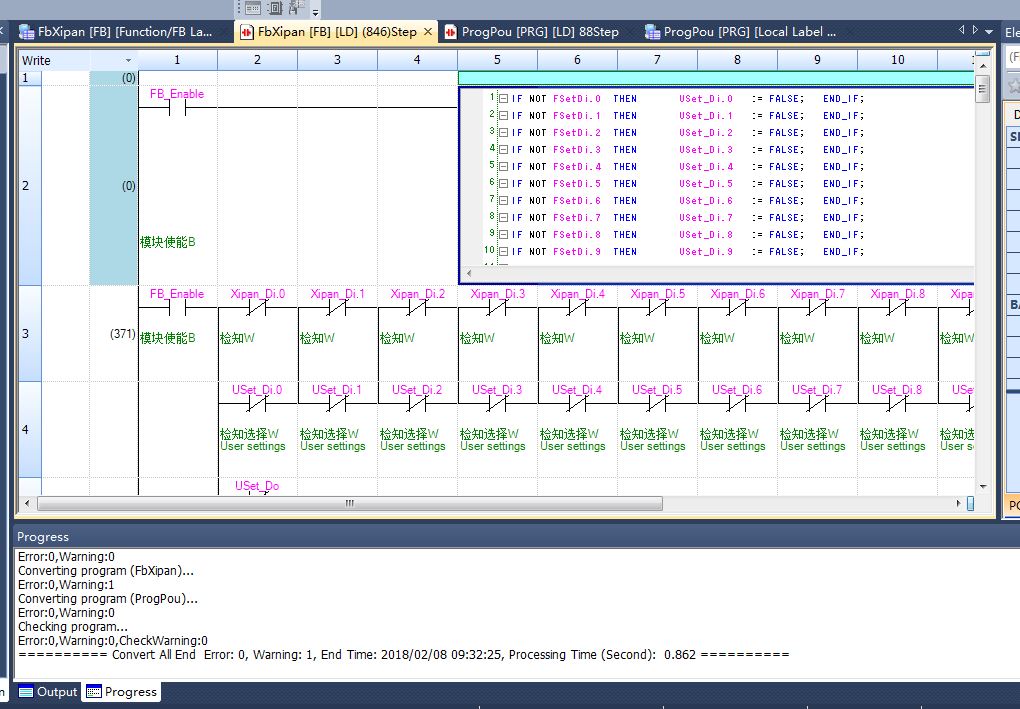This screenshot has height=709, width=1020.
Task: Click the ProgPou [LD] tab icon
Action: click(451, 32)
